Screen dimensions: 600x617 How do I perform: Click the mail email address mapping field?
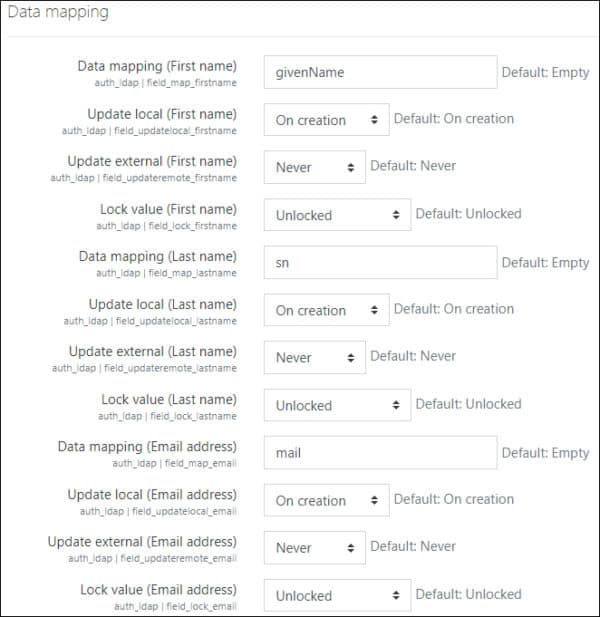click(x=380, y=452)
